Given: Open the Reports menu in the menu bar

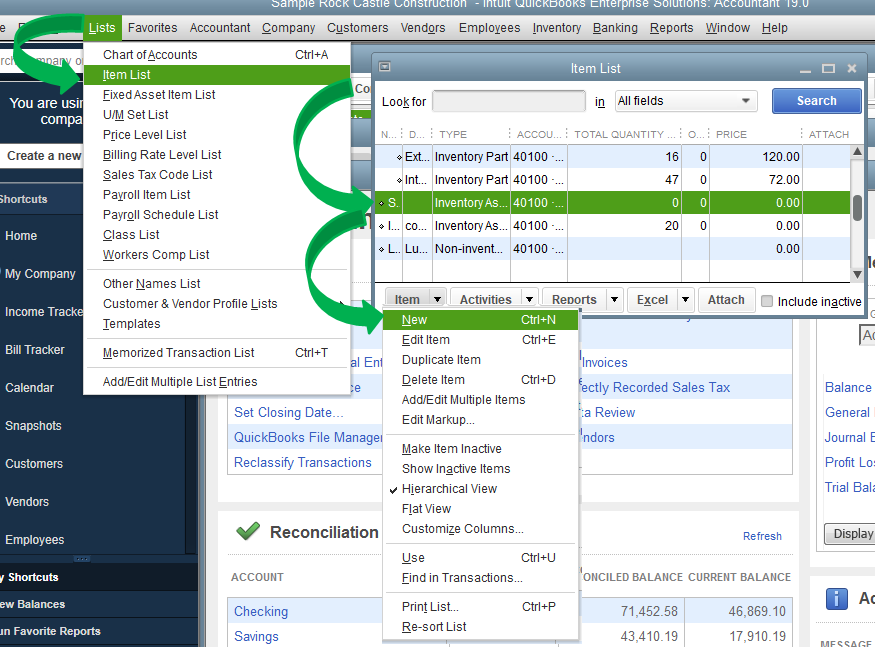Looking at the screenshot, I should coord(671,28).
